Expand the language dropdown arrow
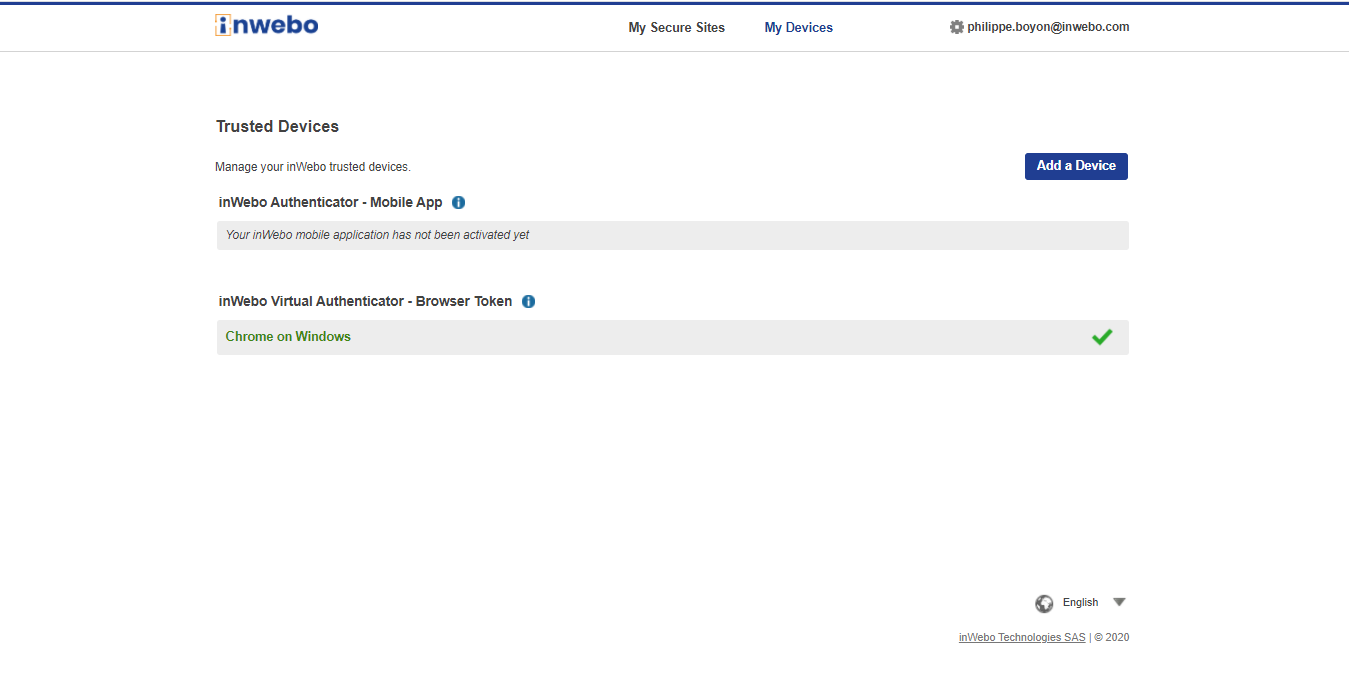Screen dimensions: 1349x682 (1119, 602)
